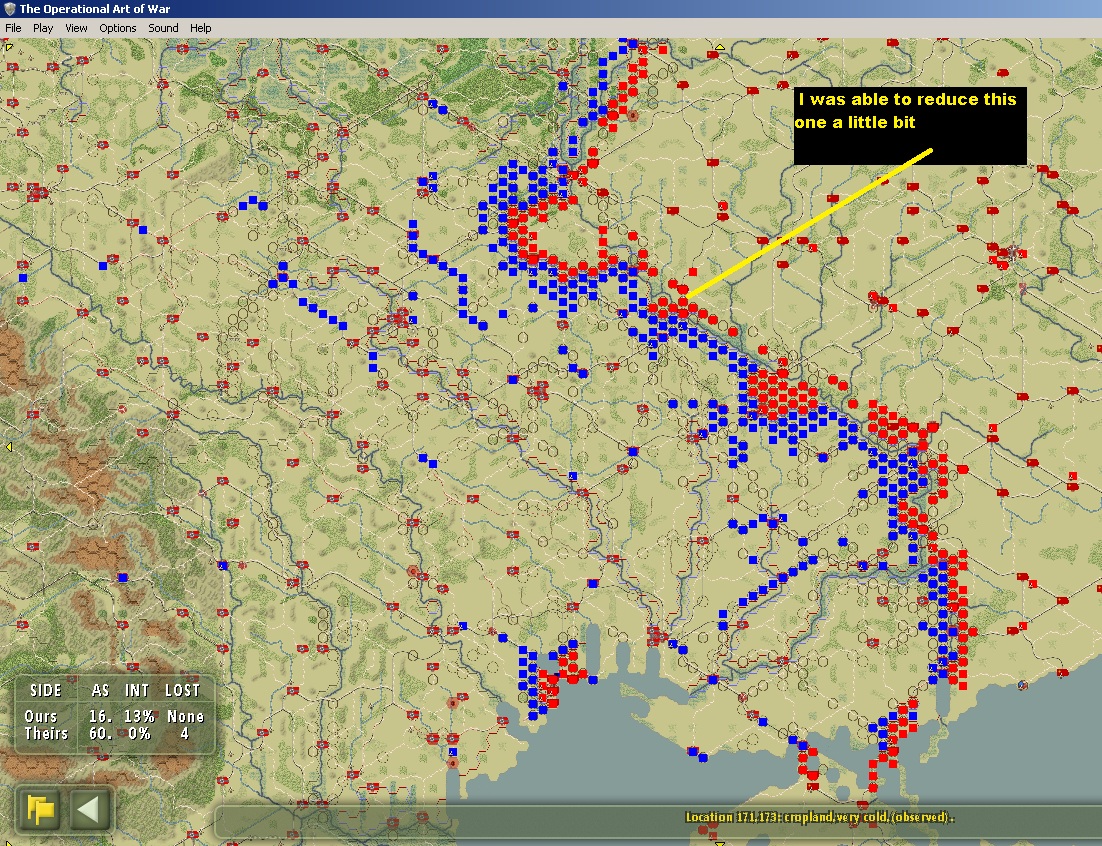
Task: Click the shield icon in the title bar
Action: click(x=9, y=8)
